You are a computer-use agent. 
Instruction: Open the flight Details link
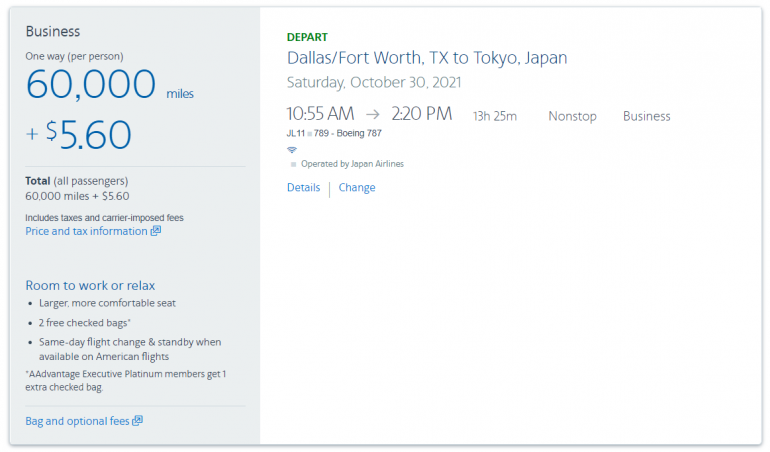pos(303,188)
